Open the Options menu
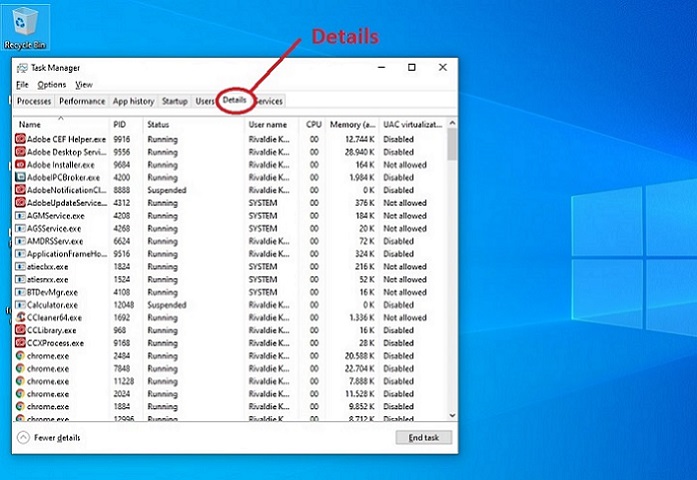The width and height of the screenshot is (697, 480). (x=51, y=85)
